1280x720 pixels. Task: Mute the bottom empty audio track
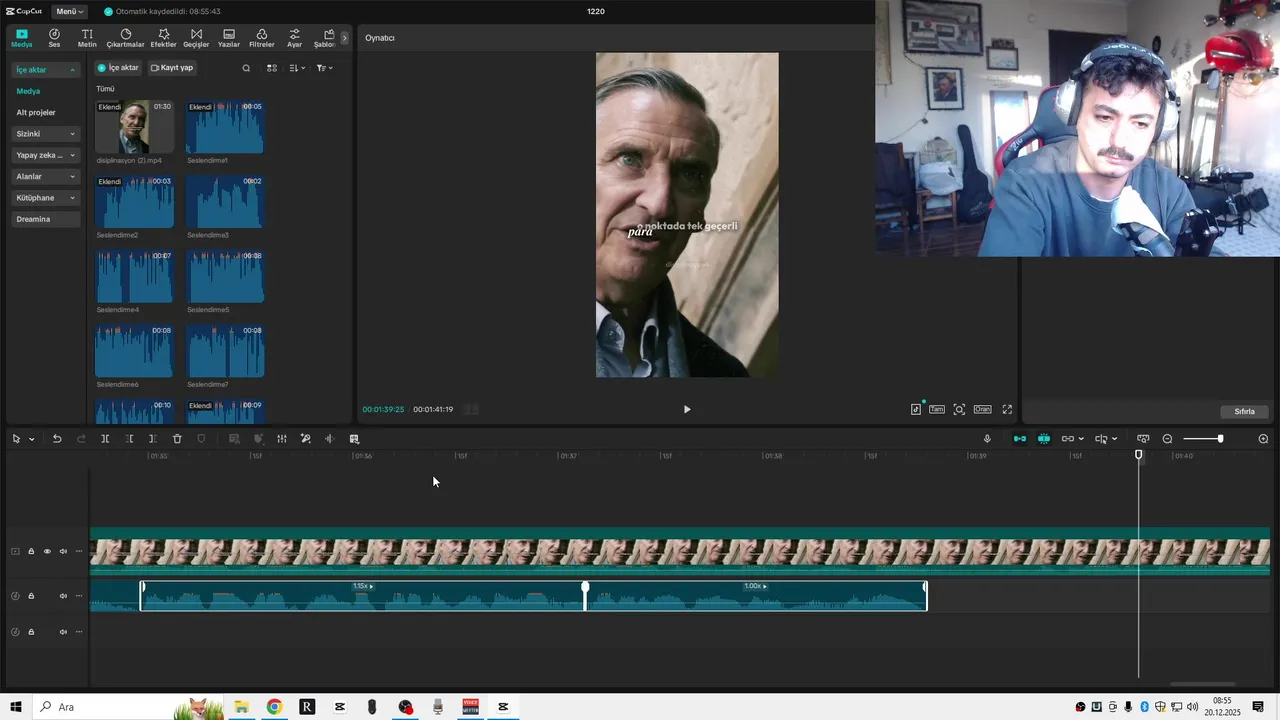63,632
